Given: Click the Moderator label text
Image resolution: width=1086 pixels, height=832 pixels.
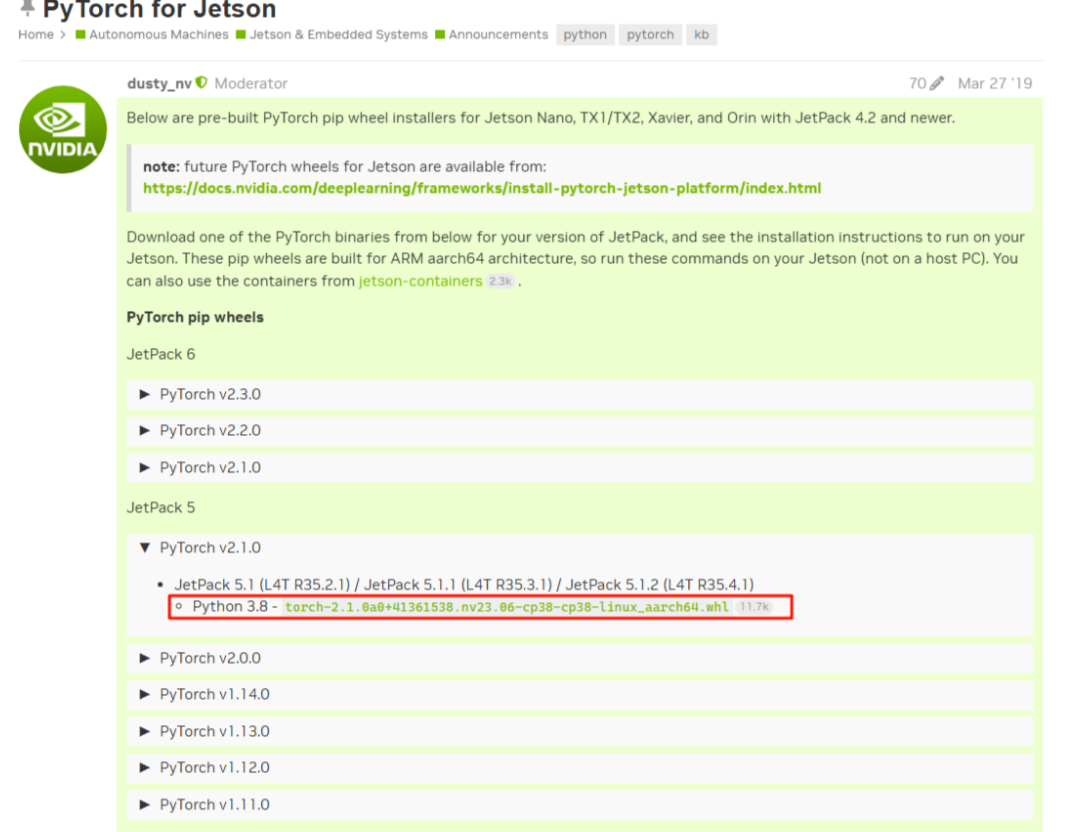Looking at the screenshot, I should 251,84.
